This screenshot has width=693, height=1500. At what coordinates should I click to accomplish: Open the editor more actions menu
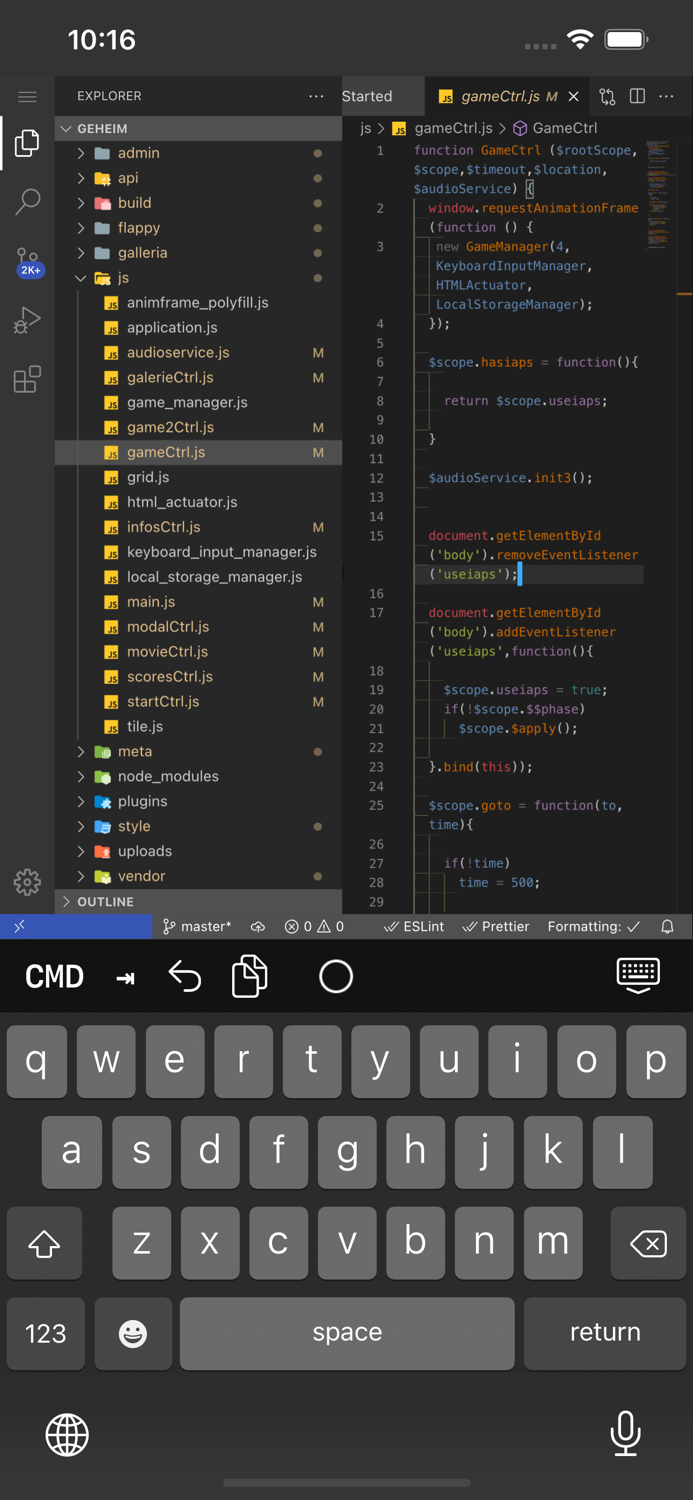pos(666,96)
